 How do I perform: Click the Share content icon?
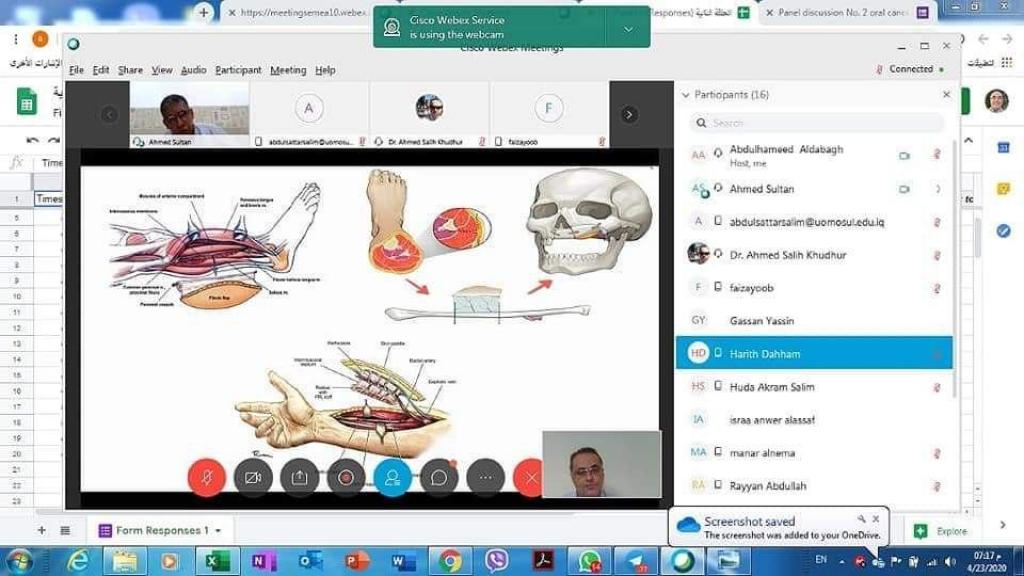[299, 478]
